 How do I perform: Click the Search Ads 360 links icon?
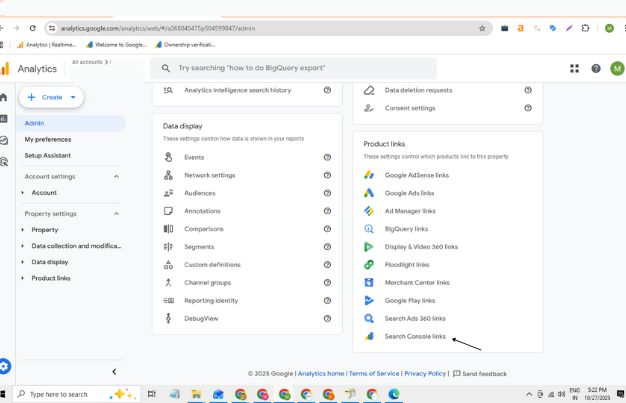point(369,318)
